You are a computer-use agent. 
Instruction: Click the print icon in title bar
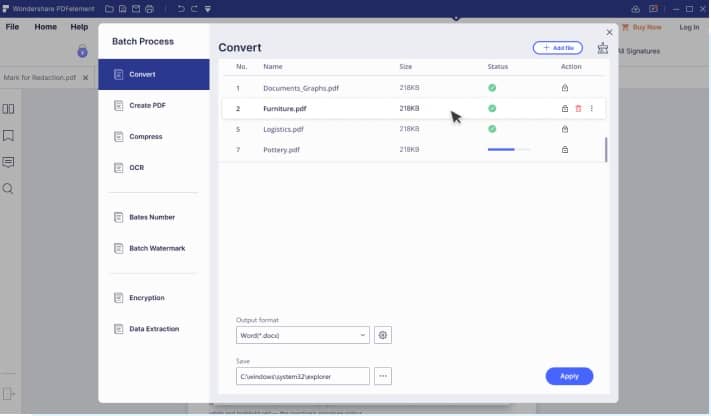pyautogui.click(x=149, y=9)
